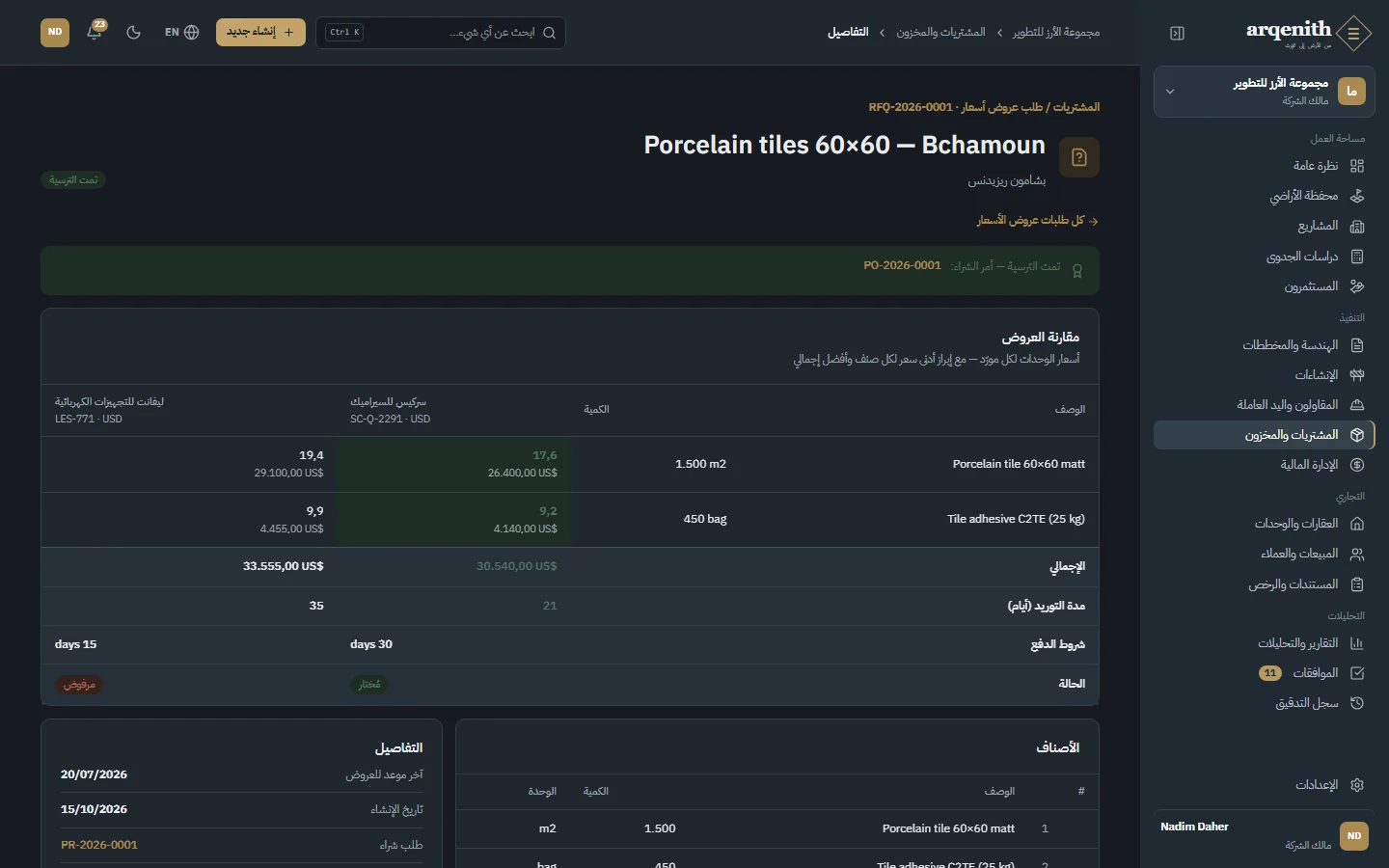Image resolution: width=1389 pixels, height=868 pixels.
Task: Go back to all RFQs link
Action: pos(1037,221)
